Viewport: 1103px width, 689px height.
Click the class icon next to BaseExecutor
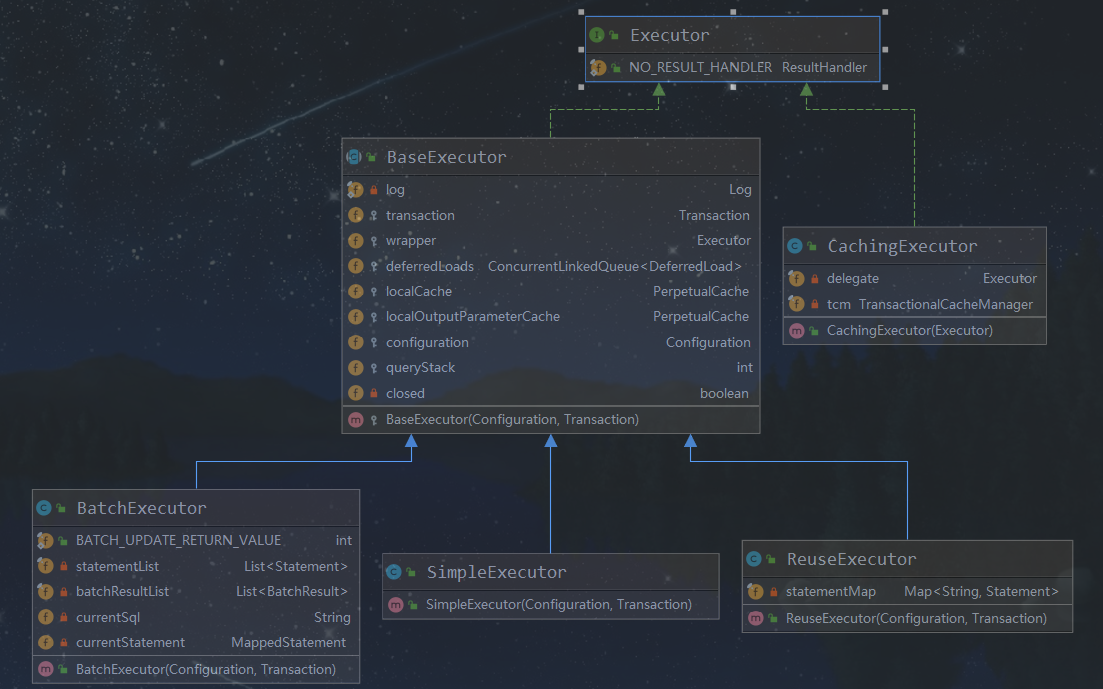point(353,157)
